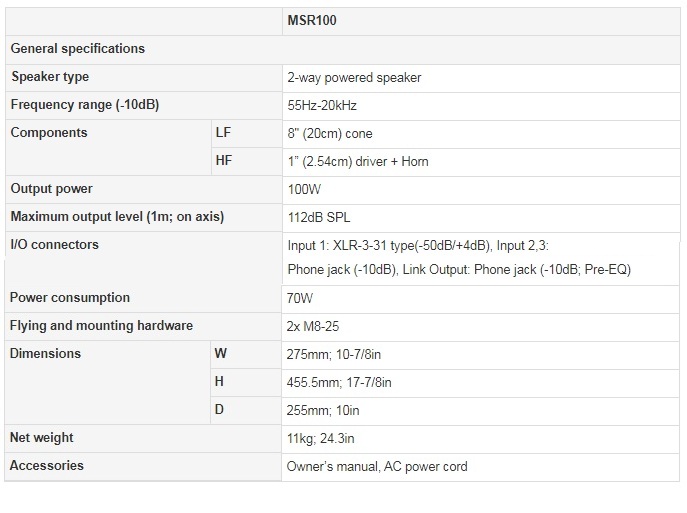Click the Frequency range (-10dB) label
This screenshot has height=513, width=687.
pos(85,105)
